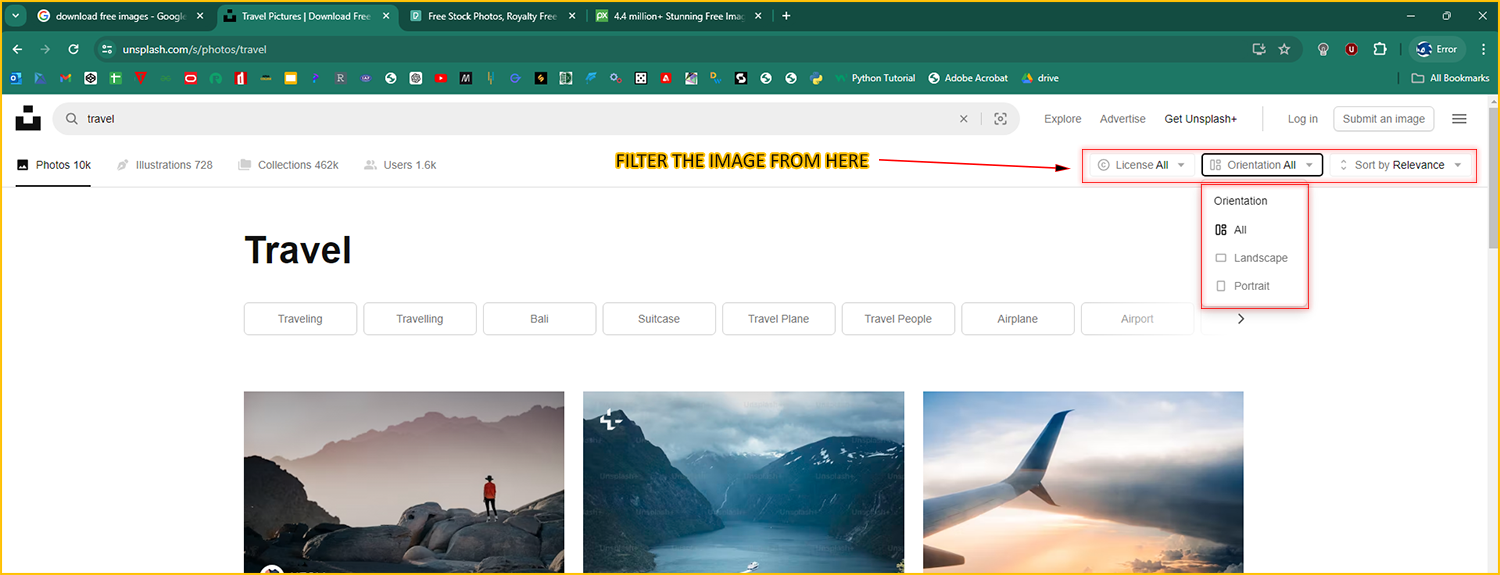1500x575 pixels.
Task: Click the visual search camera icon
Action: click(x=1000, y=119)
